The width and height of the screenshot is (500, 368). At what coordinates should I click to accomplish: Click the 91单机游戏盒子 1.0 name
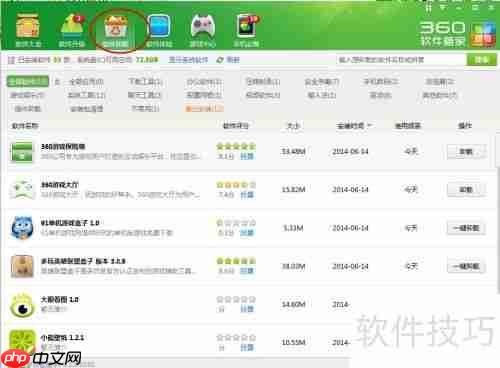(x=70, y=223)
